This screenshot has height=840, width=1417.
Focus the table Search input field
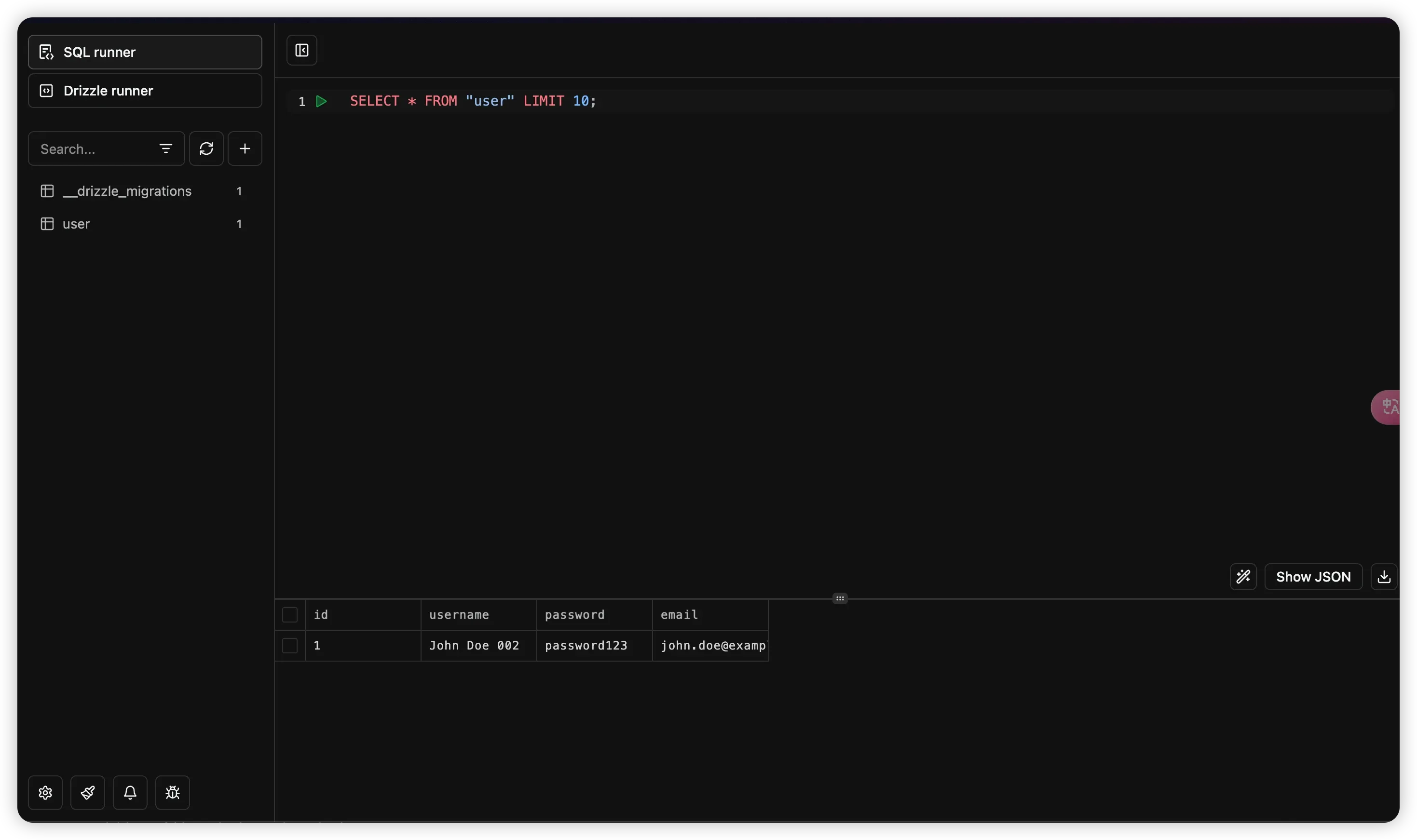click(94, 149)
